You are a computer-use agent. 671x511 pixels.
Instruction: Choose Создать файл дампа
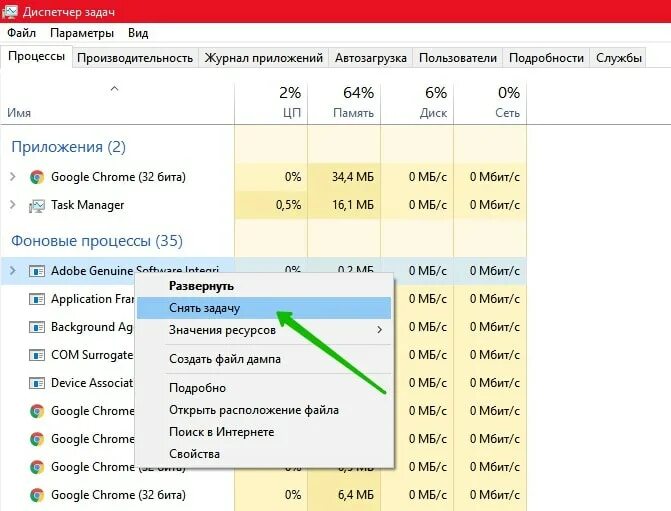pos(264,359)
